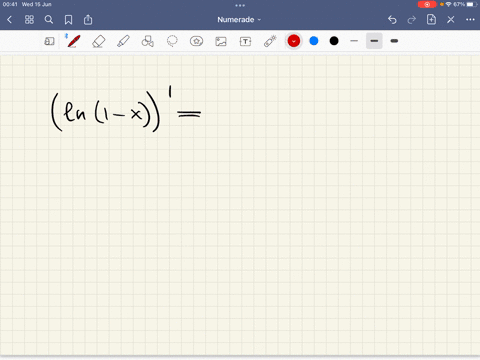Add a new page

click(431, 19)
